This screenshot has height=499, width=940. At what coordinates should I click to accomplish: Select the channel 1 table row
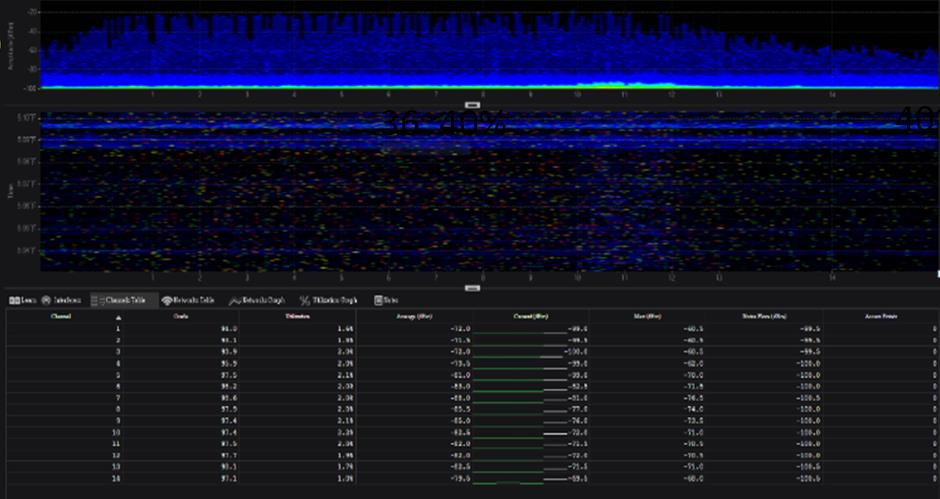tap(472, 329)
